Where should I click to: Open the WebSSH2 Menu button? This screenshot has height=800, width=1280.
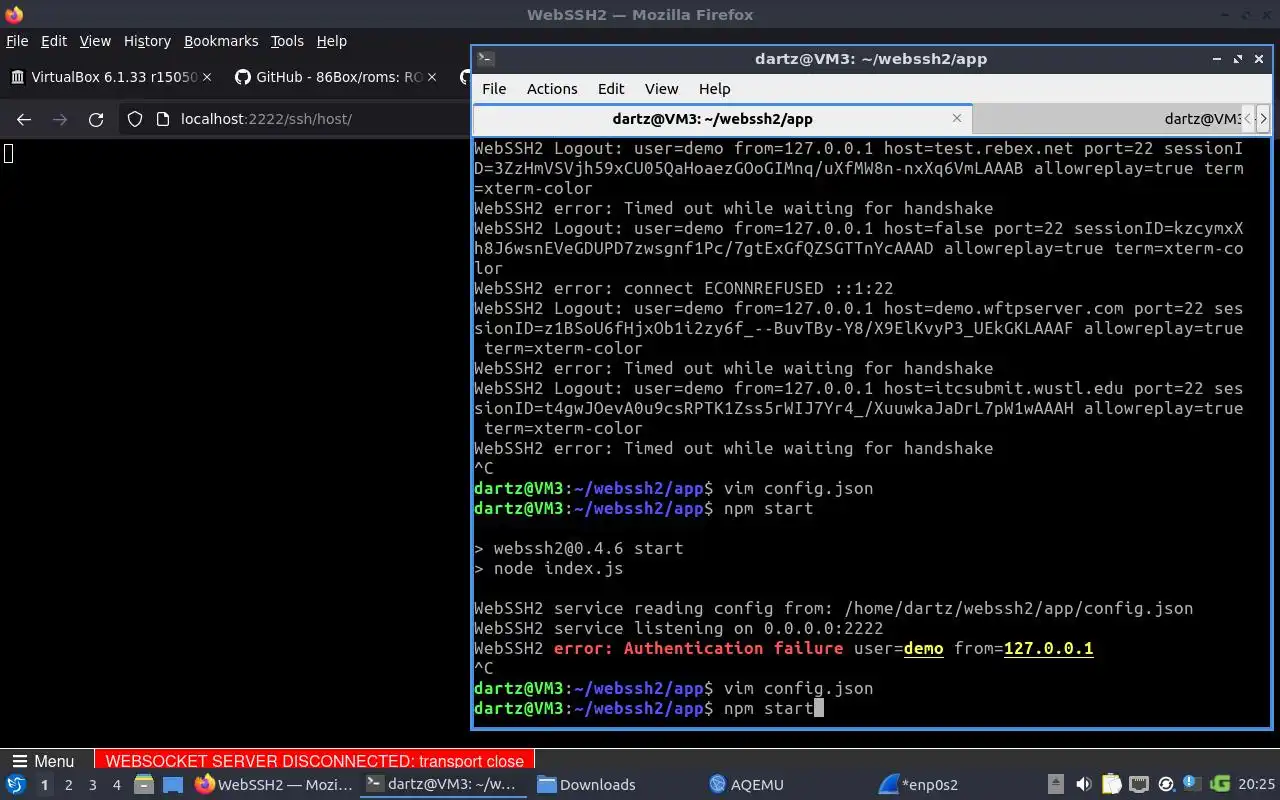click(41, 761)
